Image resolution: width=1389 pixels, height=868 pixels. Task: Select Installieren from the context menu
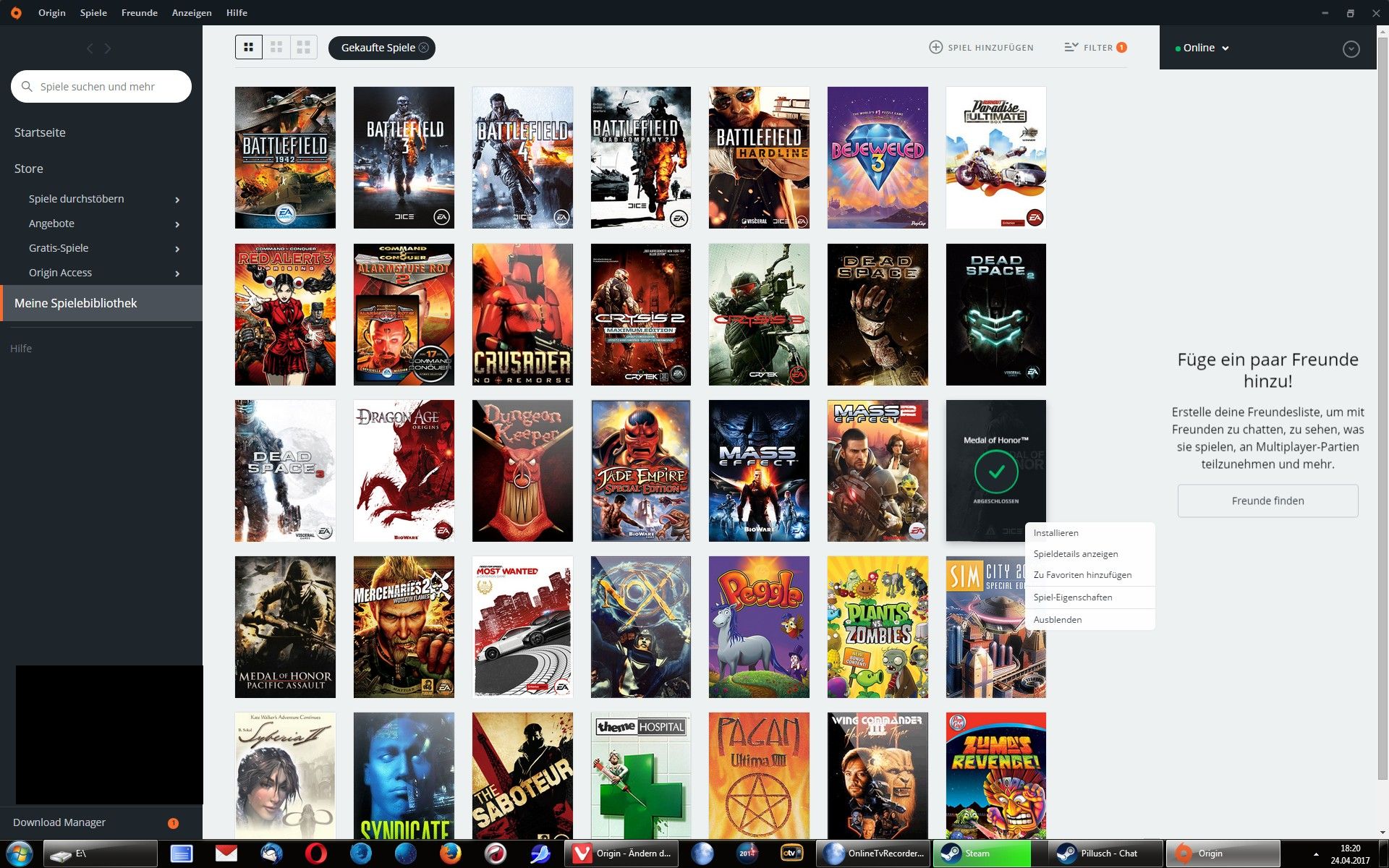pyautogui.click(x=1055, y=533)
